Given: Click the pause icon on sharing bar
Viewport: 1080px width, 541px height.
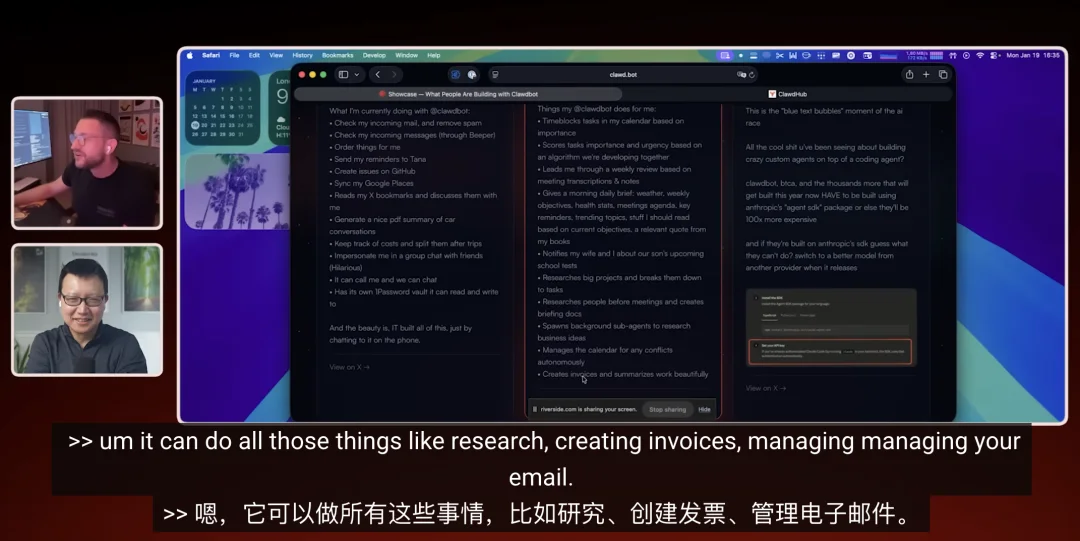Looking at the screenshot, I should [534, 409].
